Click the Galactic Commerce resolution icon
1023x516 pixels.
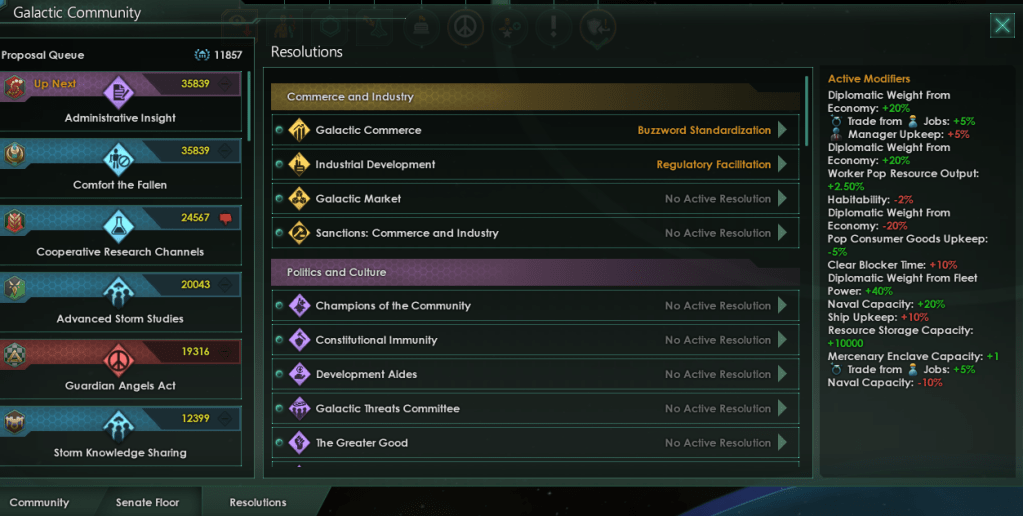point(299,130)
